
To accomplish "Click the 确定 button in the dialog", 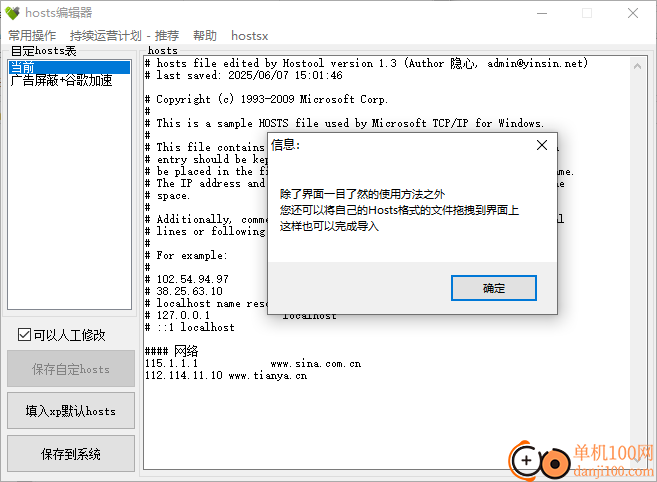I will click(494, 288).
